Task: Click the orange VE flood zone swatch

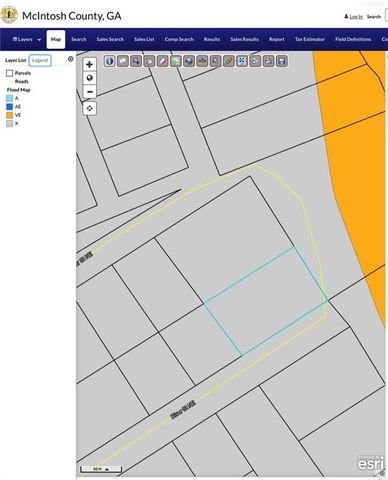Action: point(9,115)
